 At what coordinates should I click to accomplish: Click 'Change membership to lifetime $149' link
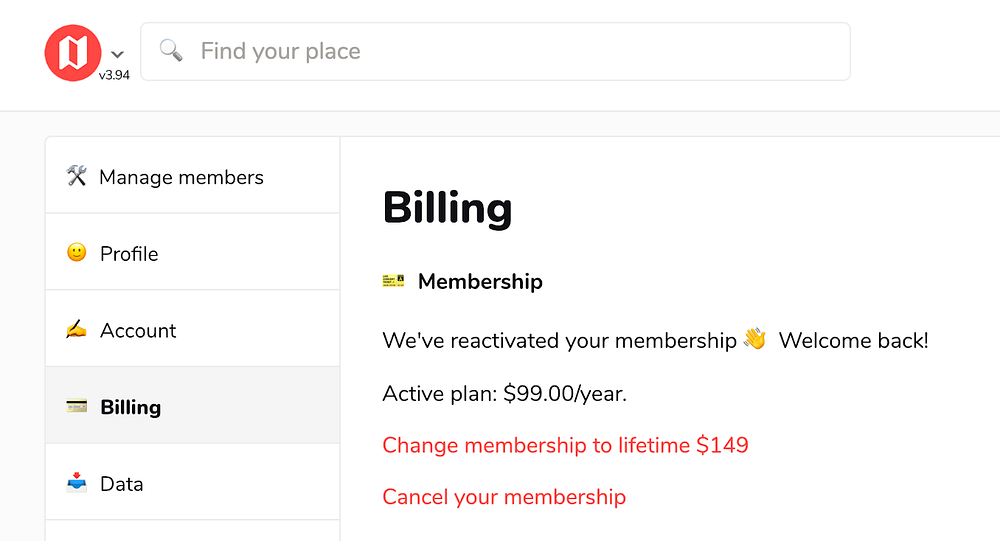pos(565,445)
